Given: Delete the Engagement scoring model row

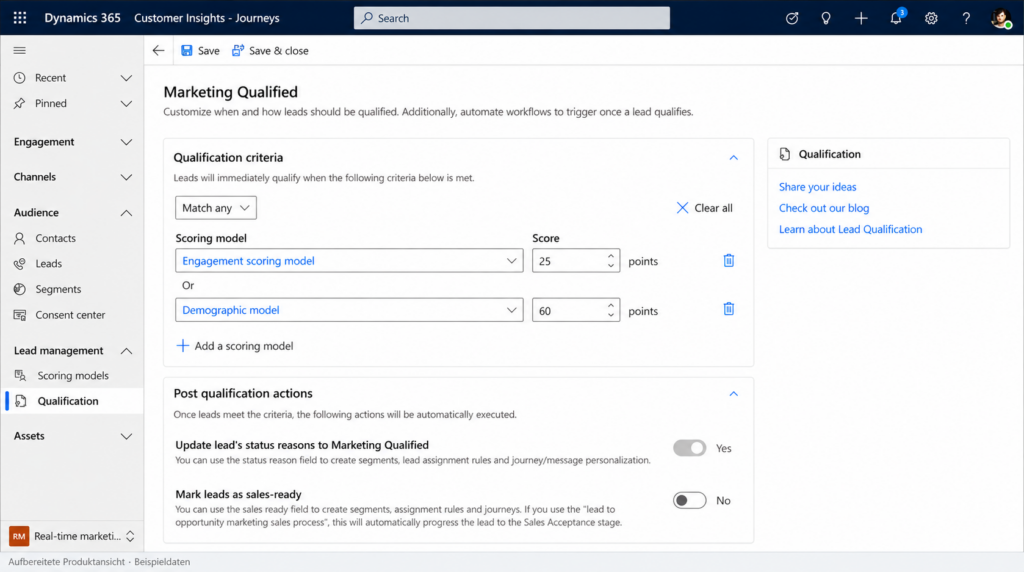Looking at the screenshot, I should 729,261.
